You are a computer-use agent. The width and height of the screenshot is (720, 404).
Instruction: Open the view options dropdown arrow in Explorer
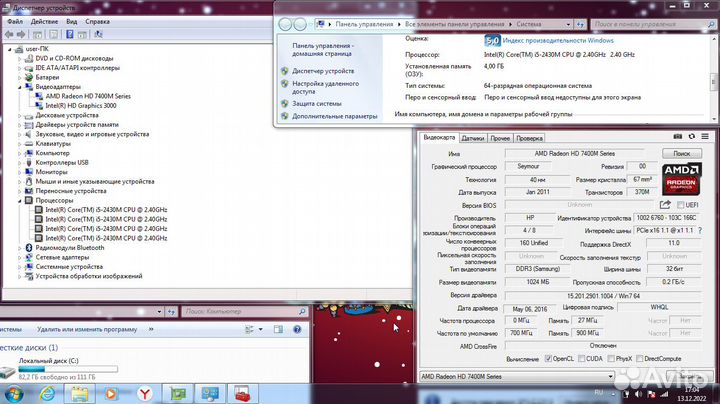tap(260, 329)
